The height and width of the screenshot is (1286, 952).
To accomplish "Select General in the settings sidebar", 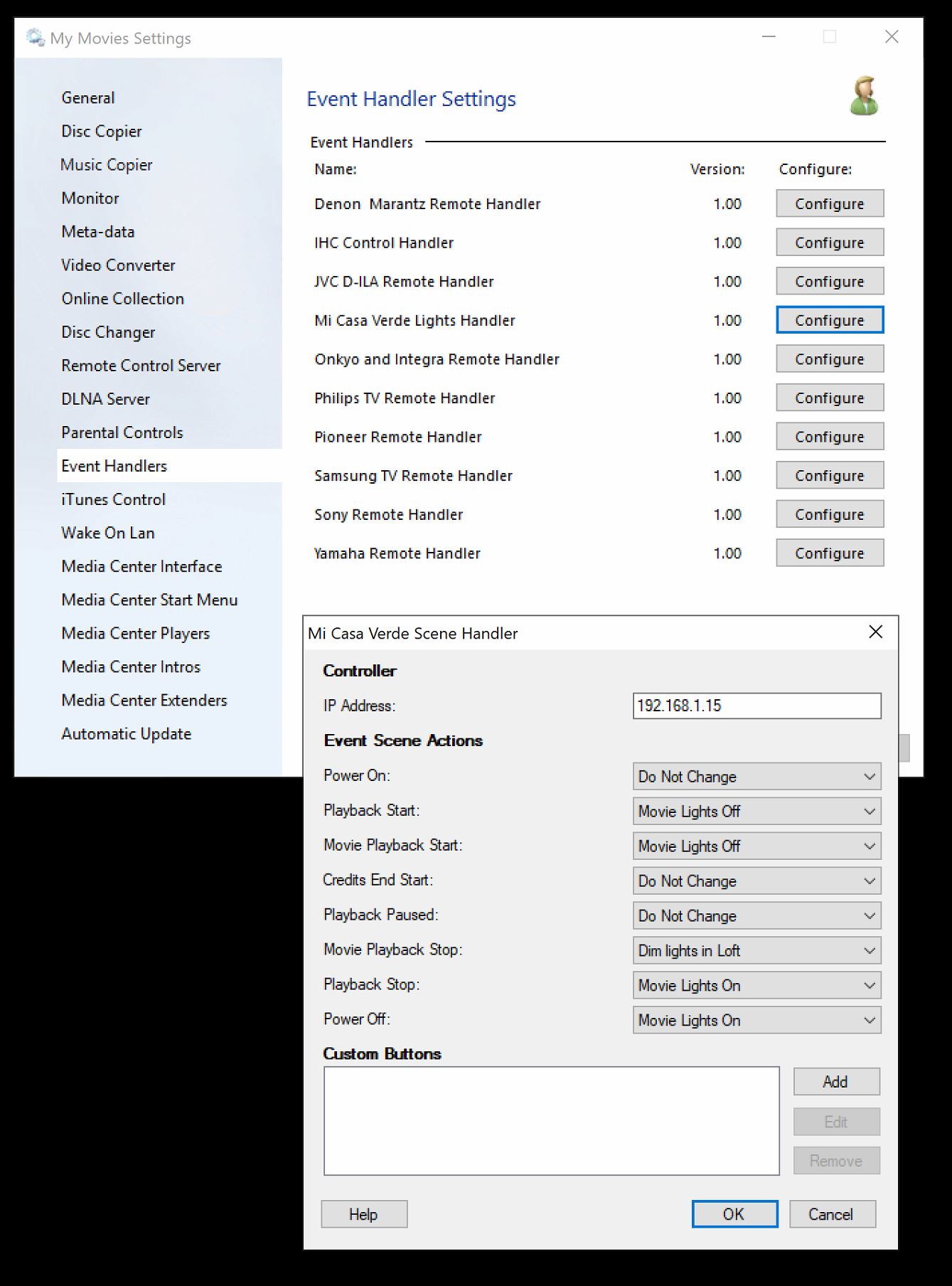I will [88, 98].
